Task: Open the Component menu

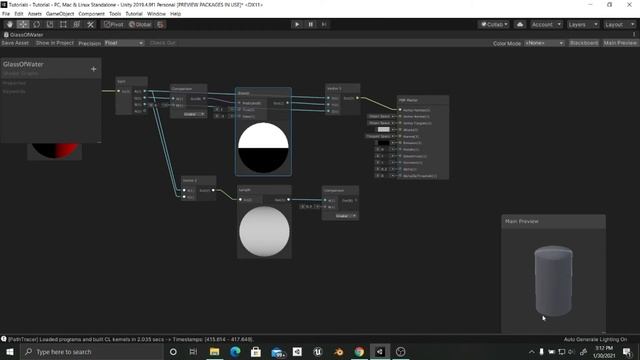Action: 91,13
